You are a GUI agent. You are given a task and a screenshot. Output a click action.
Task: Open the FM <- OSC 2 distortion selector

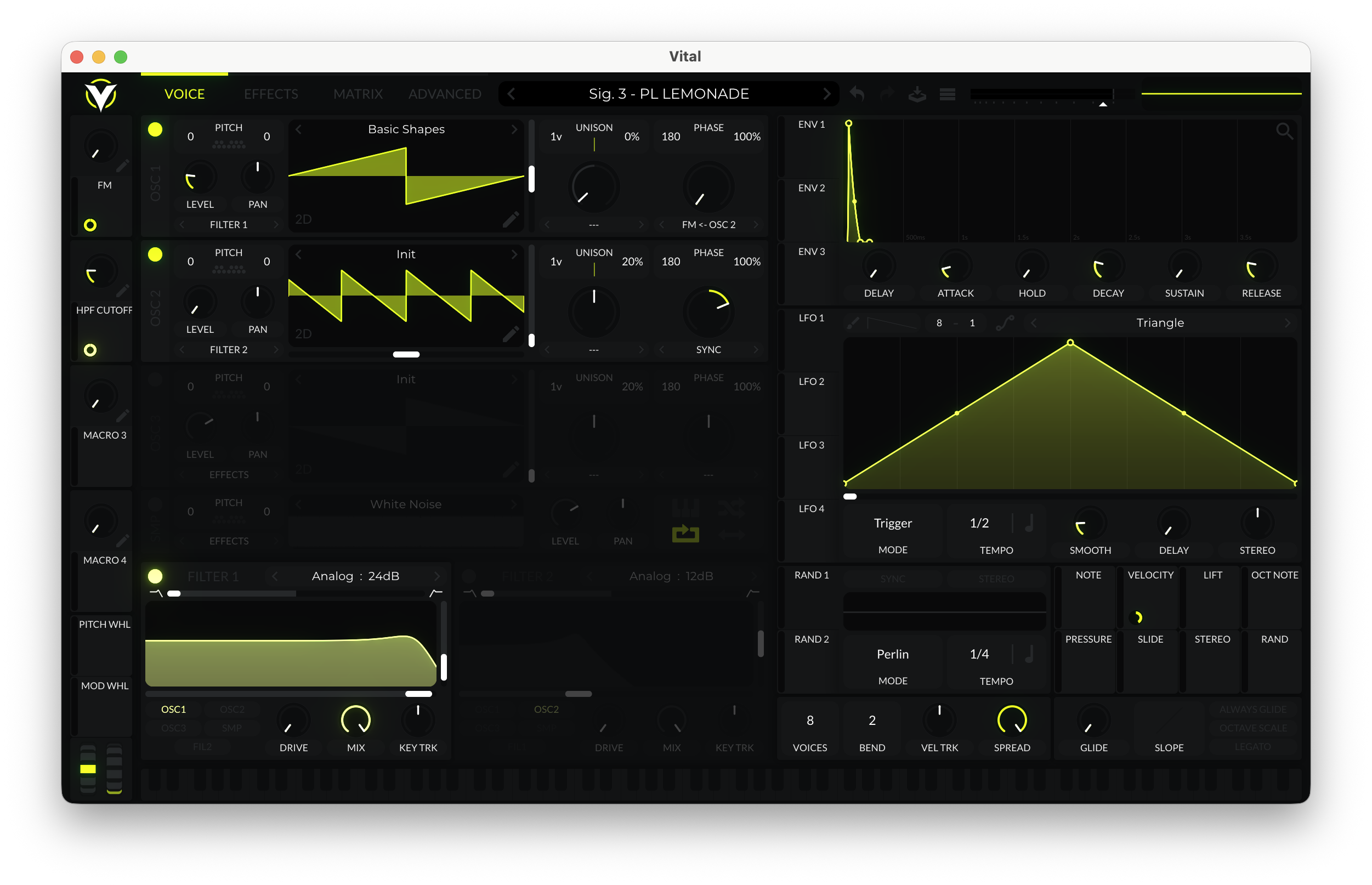point(708,225)
